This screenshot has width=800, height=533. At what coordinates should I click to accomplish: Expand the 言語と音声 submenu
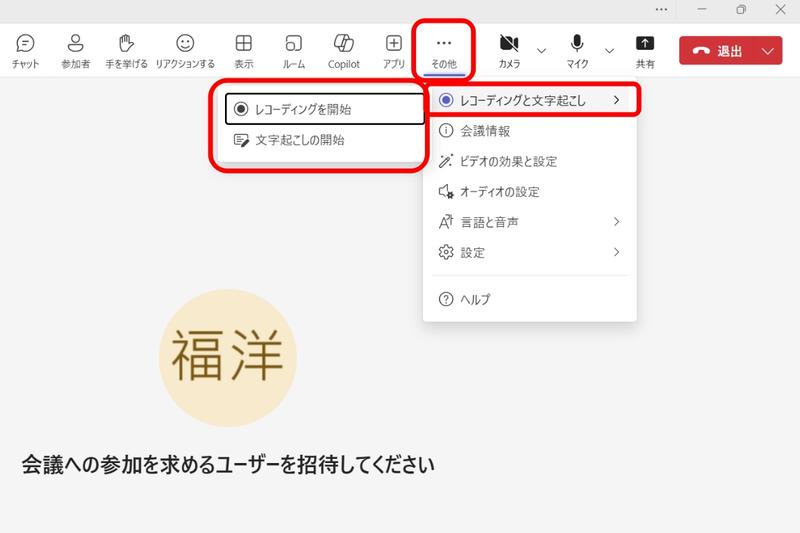pyautogui.click(x=530, y=222)
